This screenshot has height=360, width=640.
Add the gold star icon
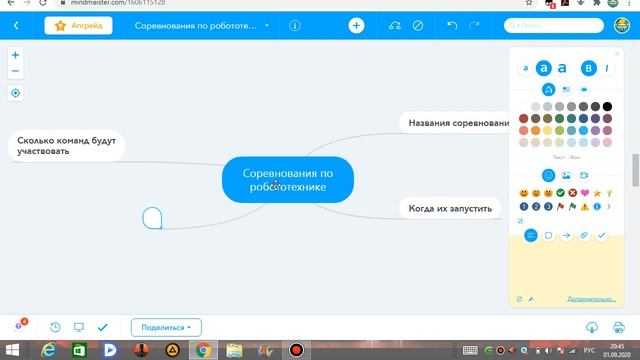point(597,193)
